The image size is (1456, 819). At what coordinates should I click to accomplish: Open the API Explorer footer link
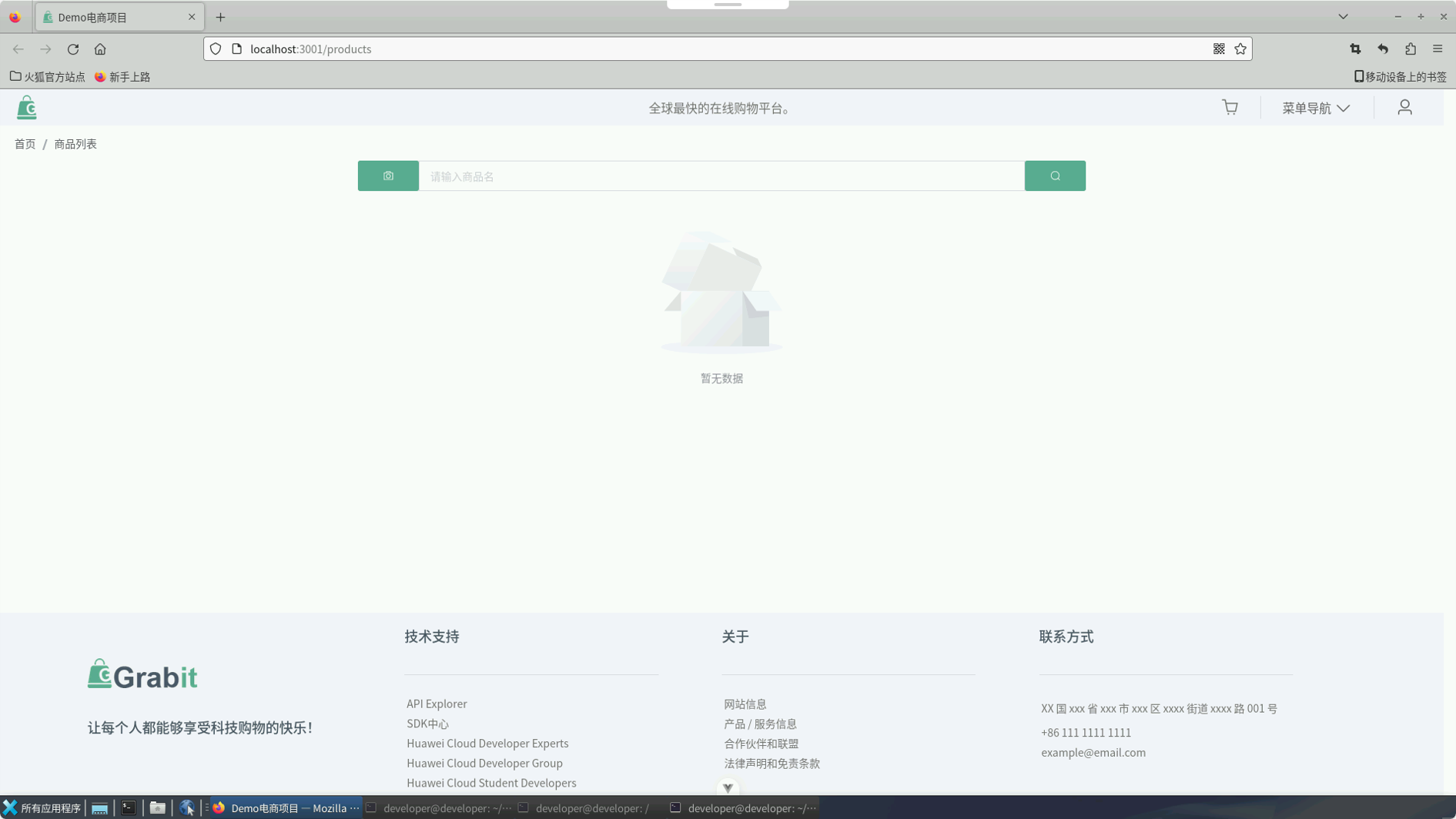pos(437,704)
